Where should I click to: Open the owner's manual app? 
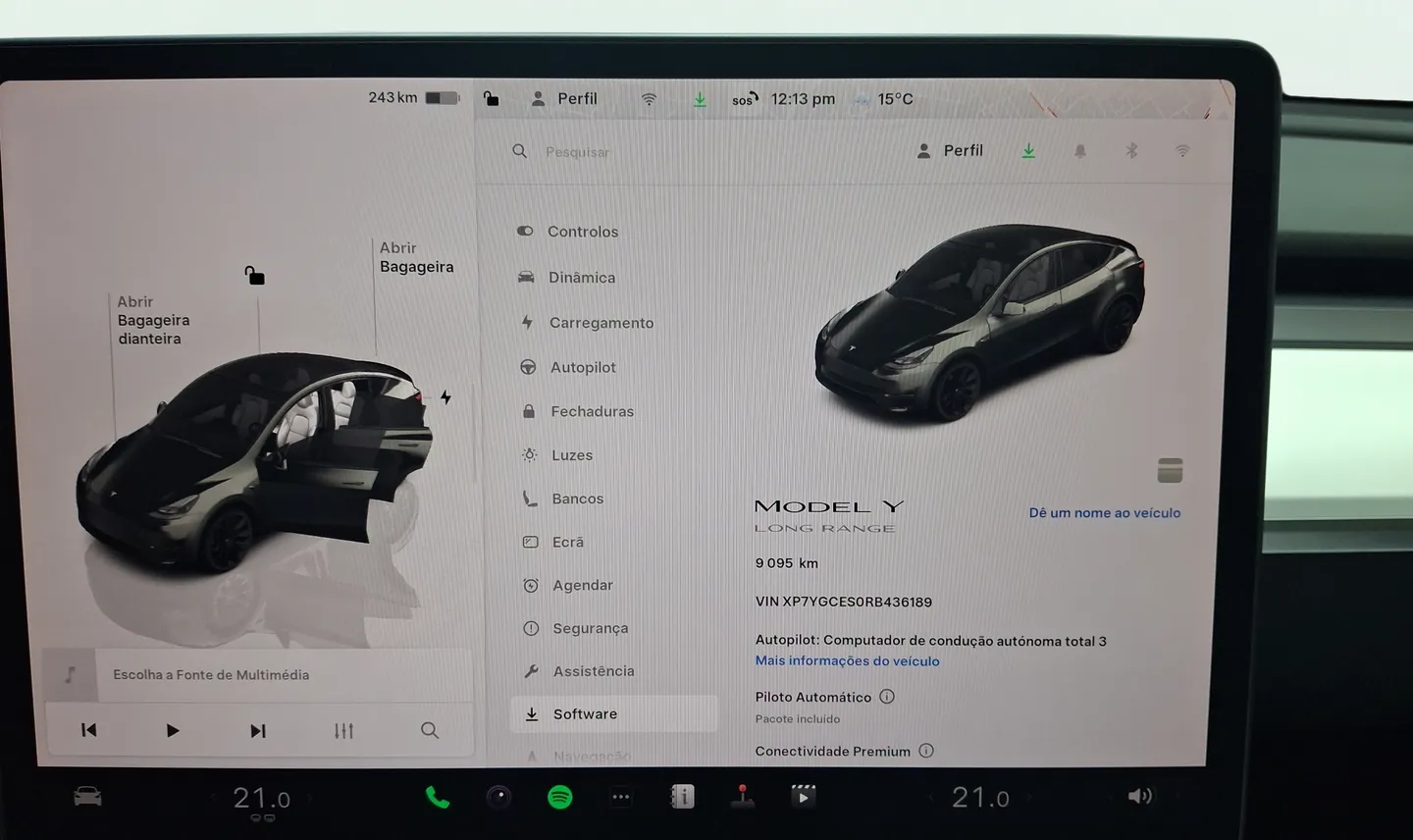pos(682,797)
